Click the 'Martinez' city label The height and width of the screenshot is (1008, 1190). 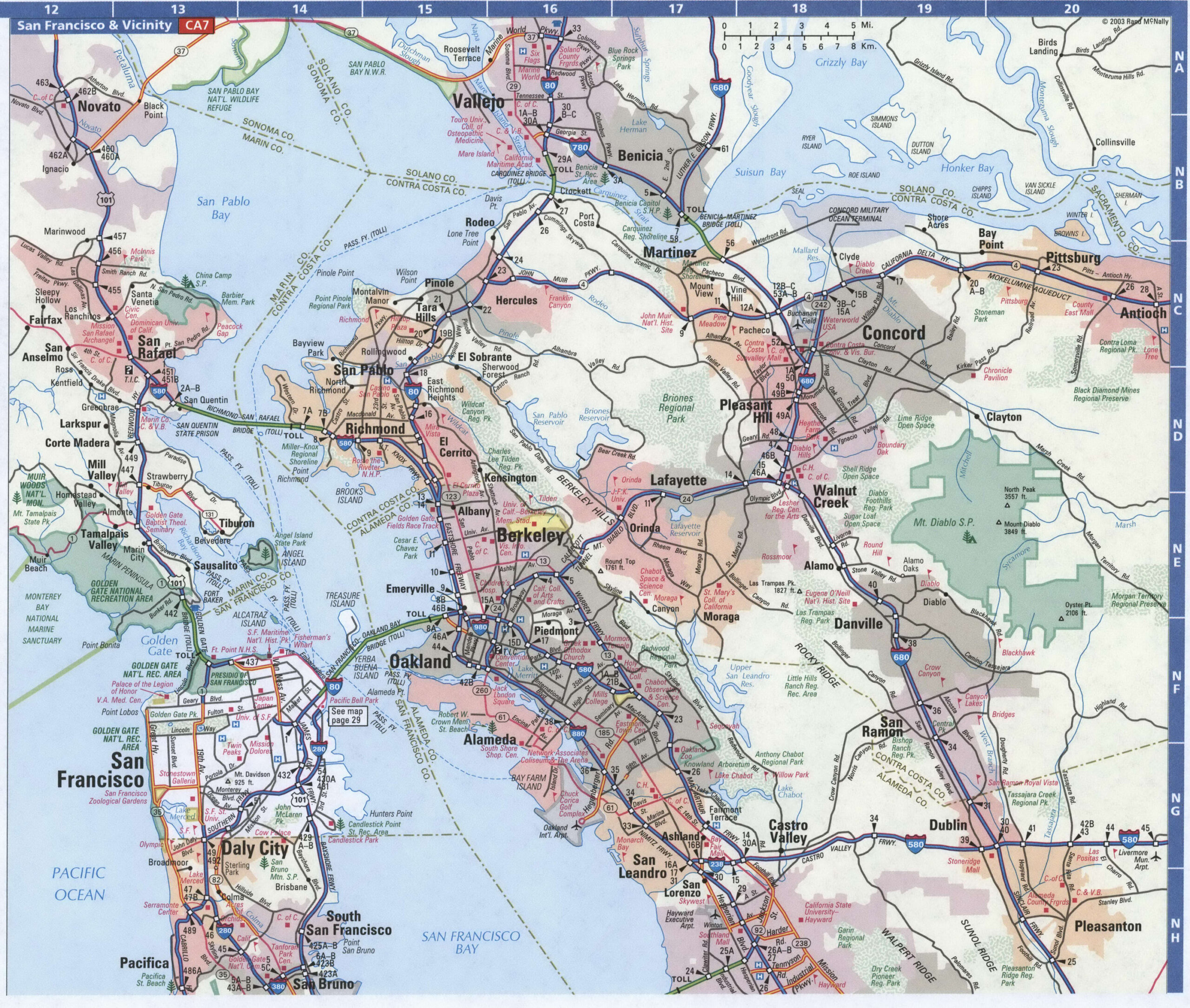tap(669, 252)
